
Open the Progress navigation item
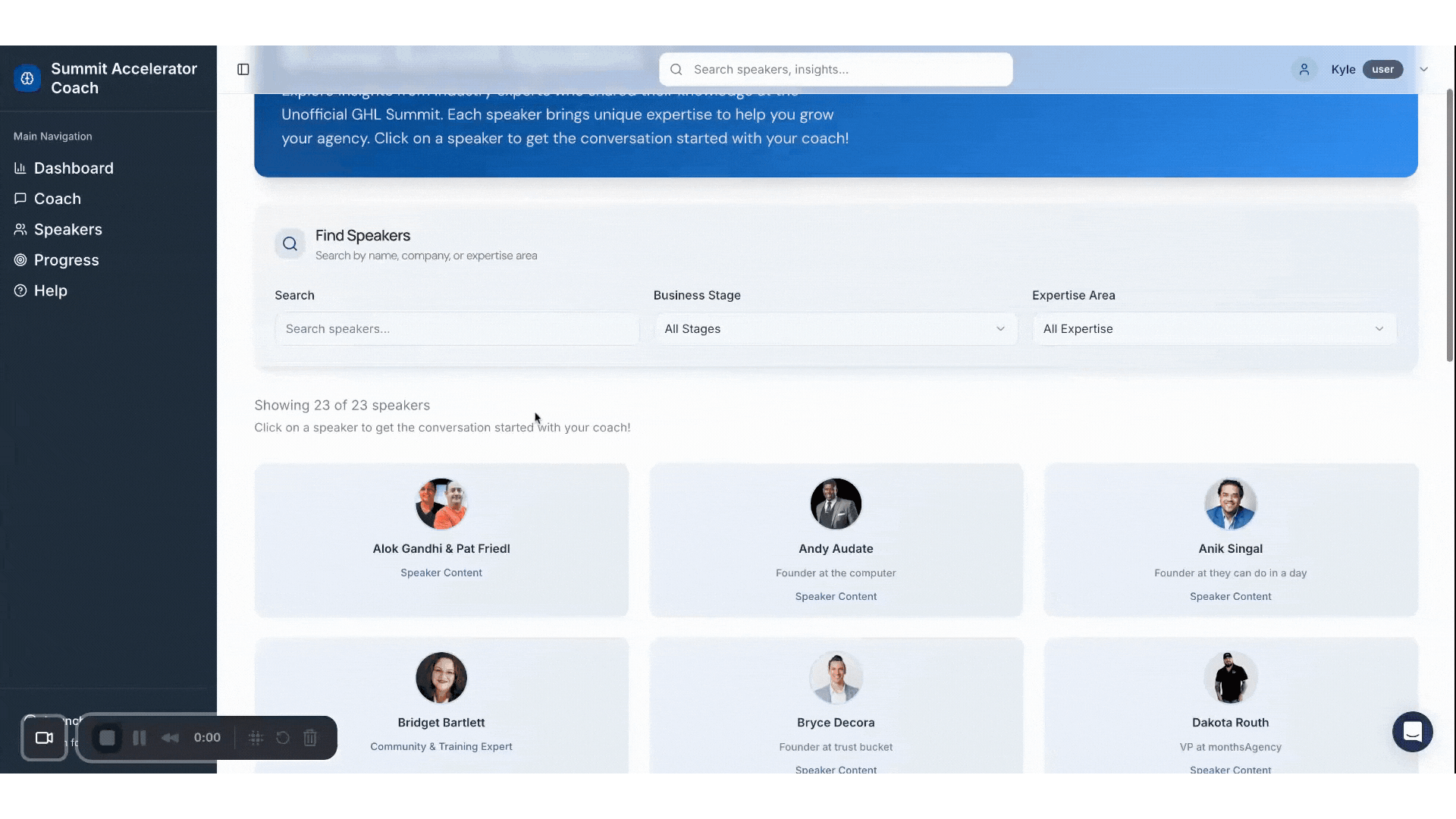[66, 260]
